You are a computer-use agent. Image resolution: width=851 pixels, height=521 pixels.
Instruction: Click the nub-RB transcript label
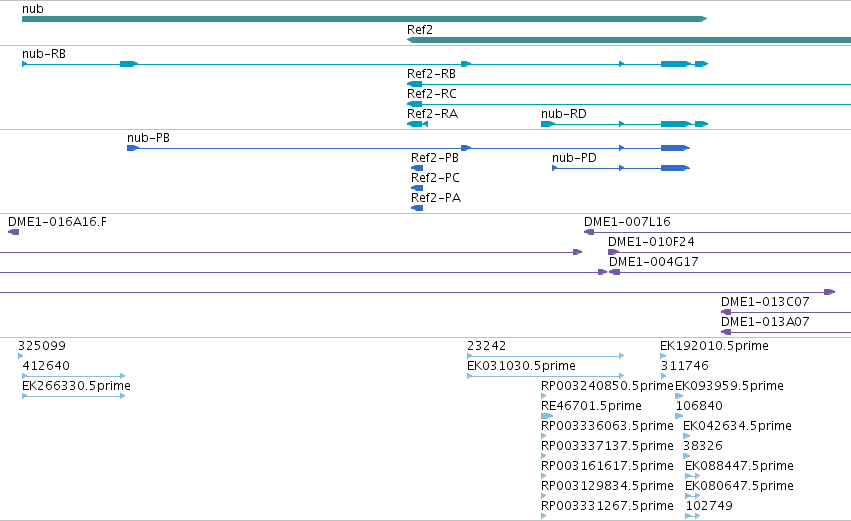click(x=44, y=54)
